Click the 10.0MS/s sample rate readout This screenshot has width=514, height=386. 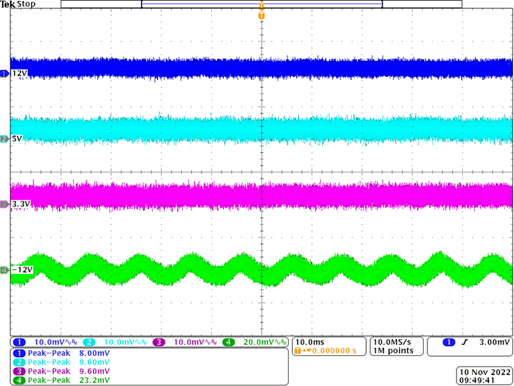(x=392, y=342)
